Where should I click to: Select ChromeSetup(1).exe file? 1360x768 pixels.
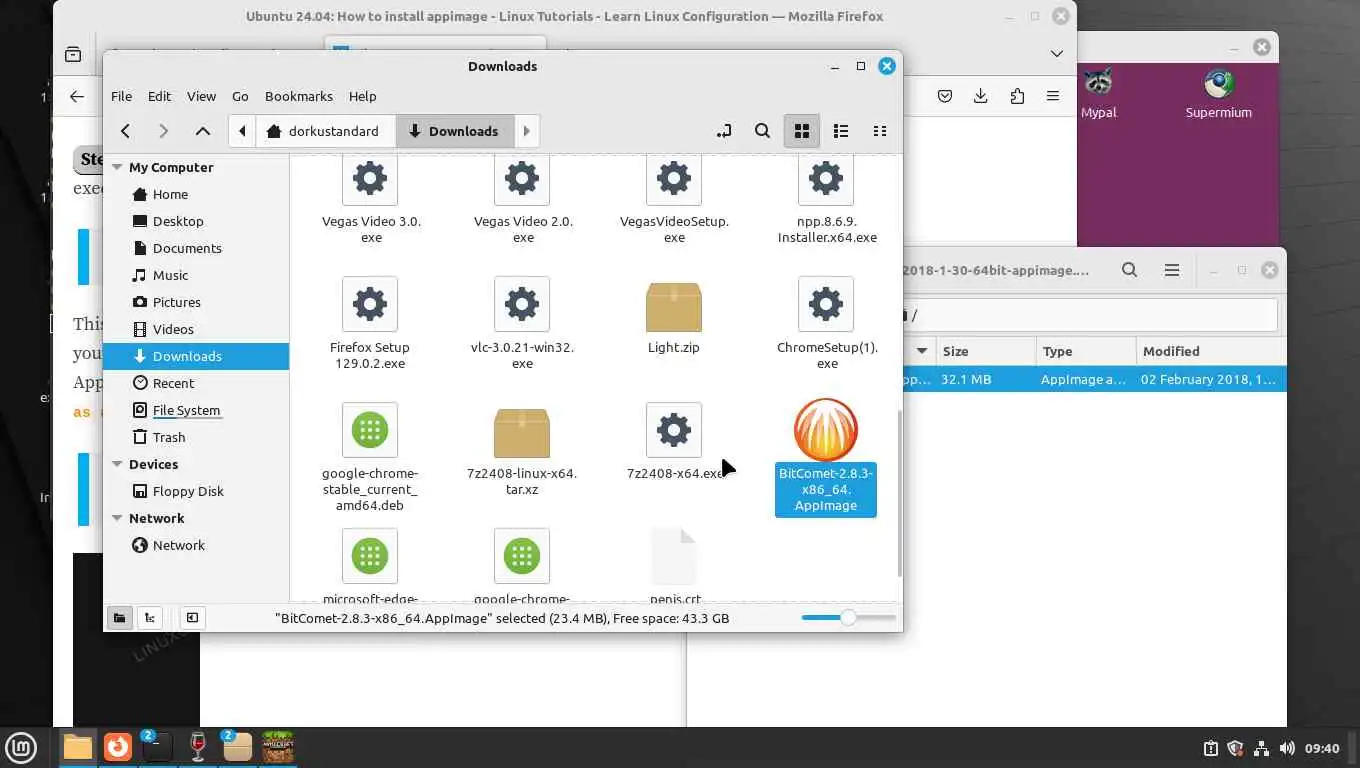826,322
